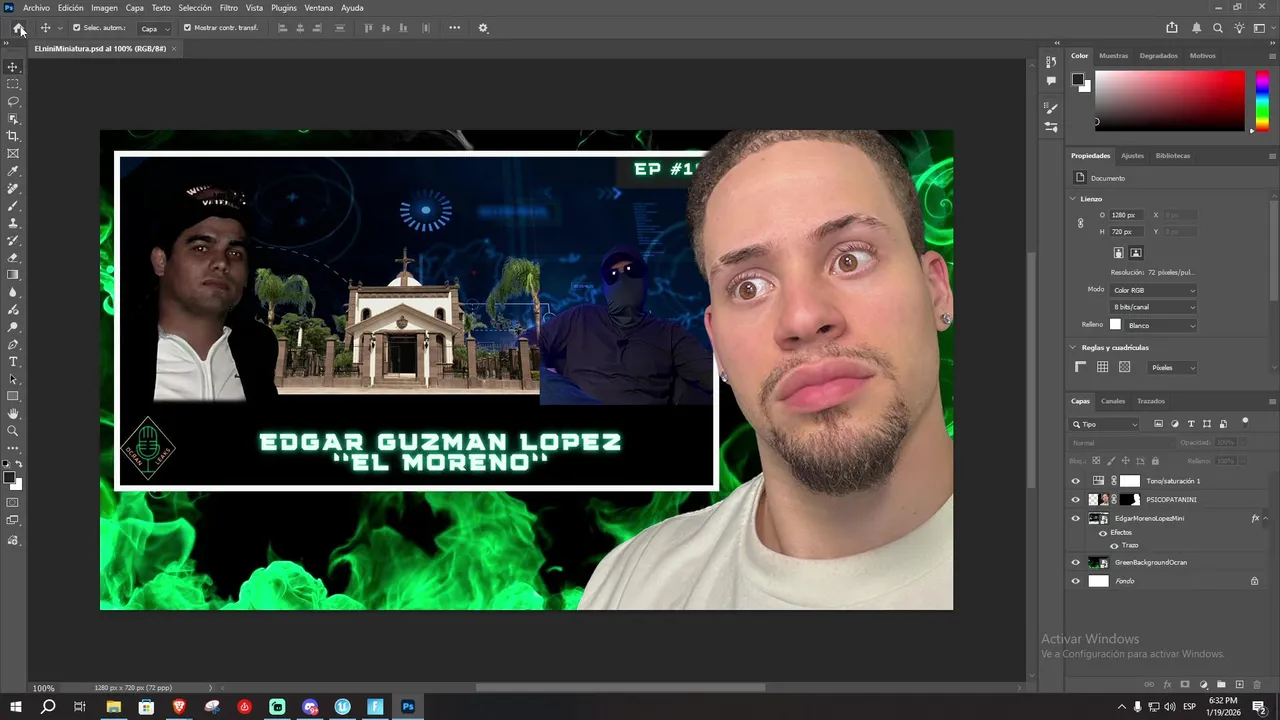Toggle the layer filter on/off switch
Viewport: 1280px width, 720px height.
tap(1245, 422)
